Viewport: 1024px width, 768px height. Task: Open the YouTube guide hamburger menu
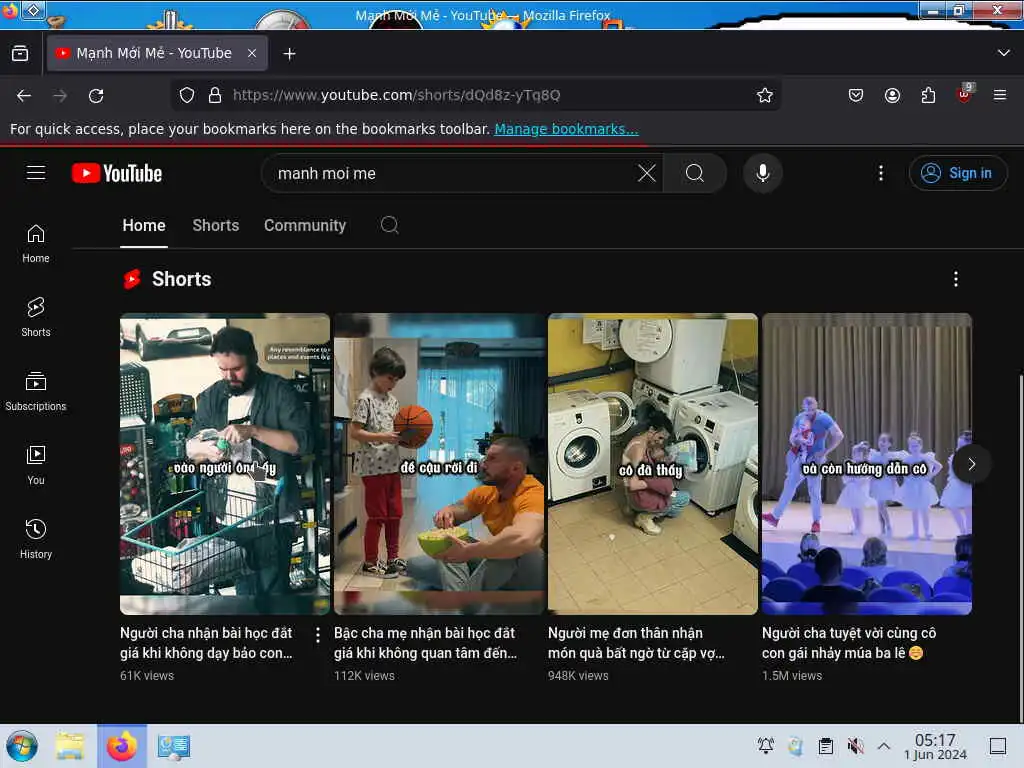36,172
